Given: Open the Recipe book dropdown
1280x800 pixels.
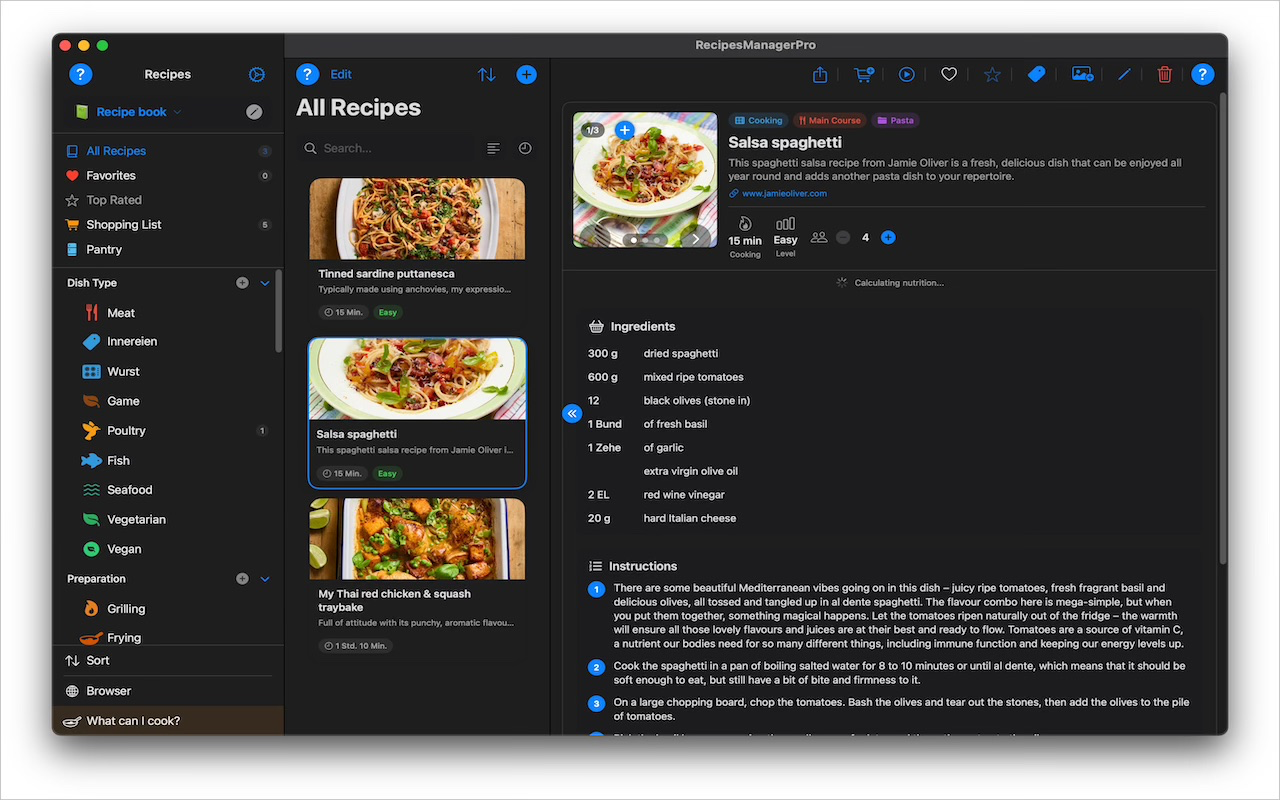Looking at the screenshot, I should pos(129,112).
